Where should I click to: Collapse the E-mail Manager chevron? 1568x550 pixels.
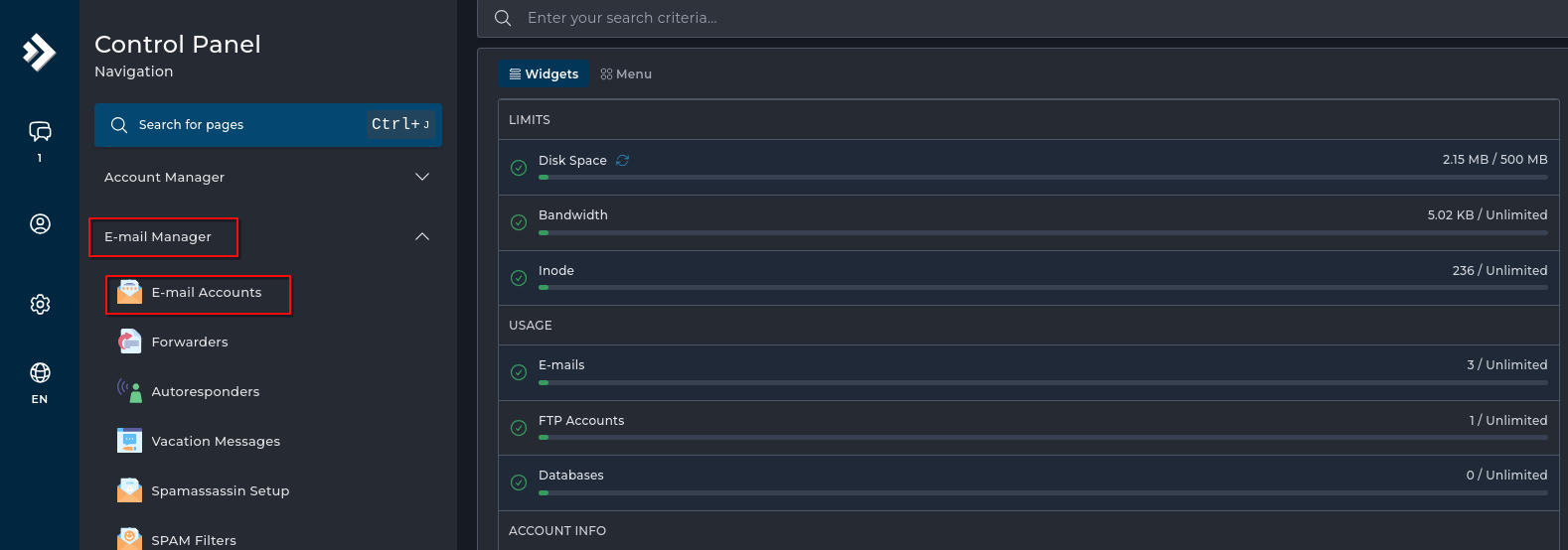coord(422,236)
